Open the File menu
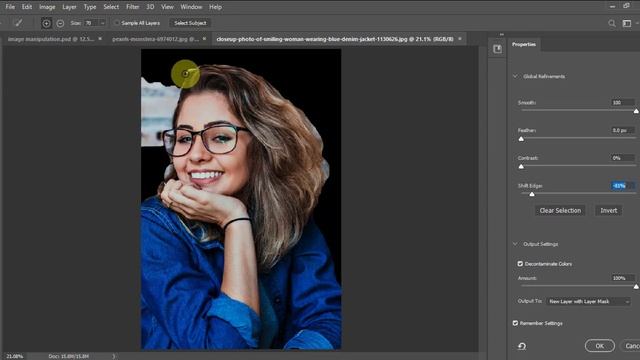The image size is (640, 360). pyautogui.click(x=10, y=7)
